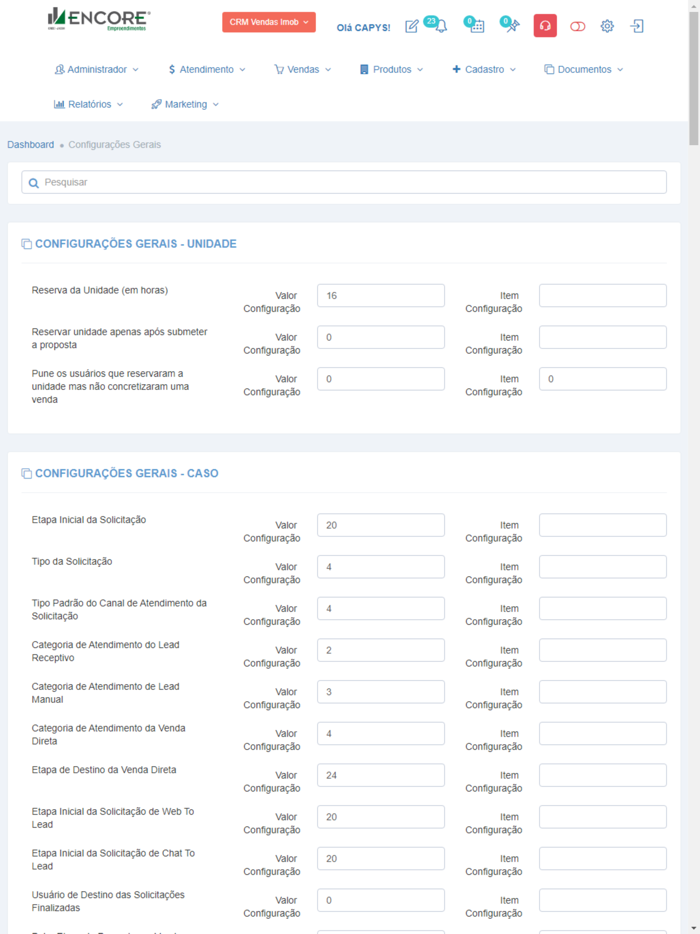Click Reserva da Unidade value field

tap(380, 296)
